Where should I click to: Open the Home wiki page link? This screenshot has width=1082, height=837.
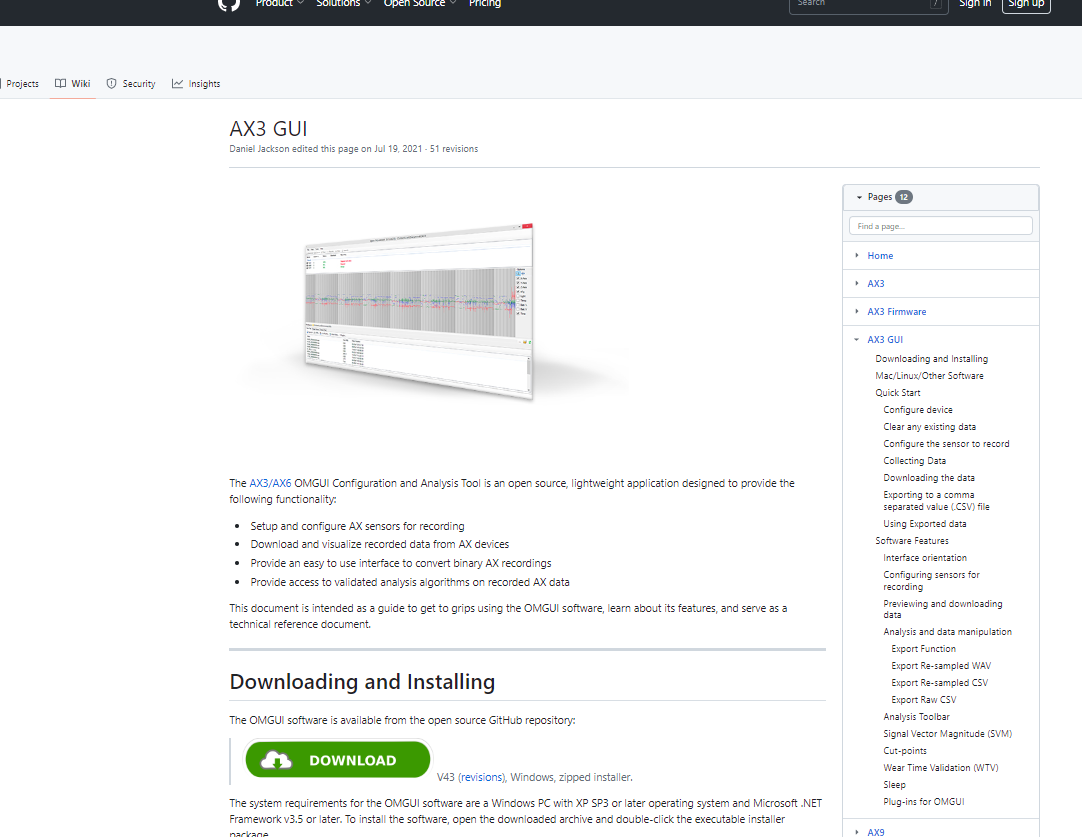click(880, 256)
